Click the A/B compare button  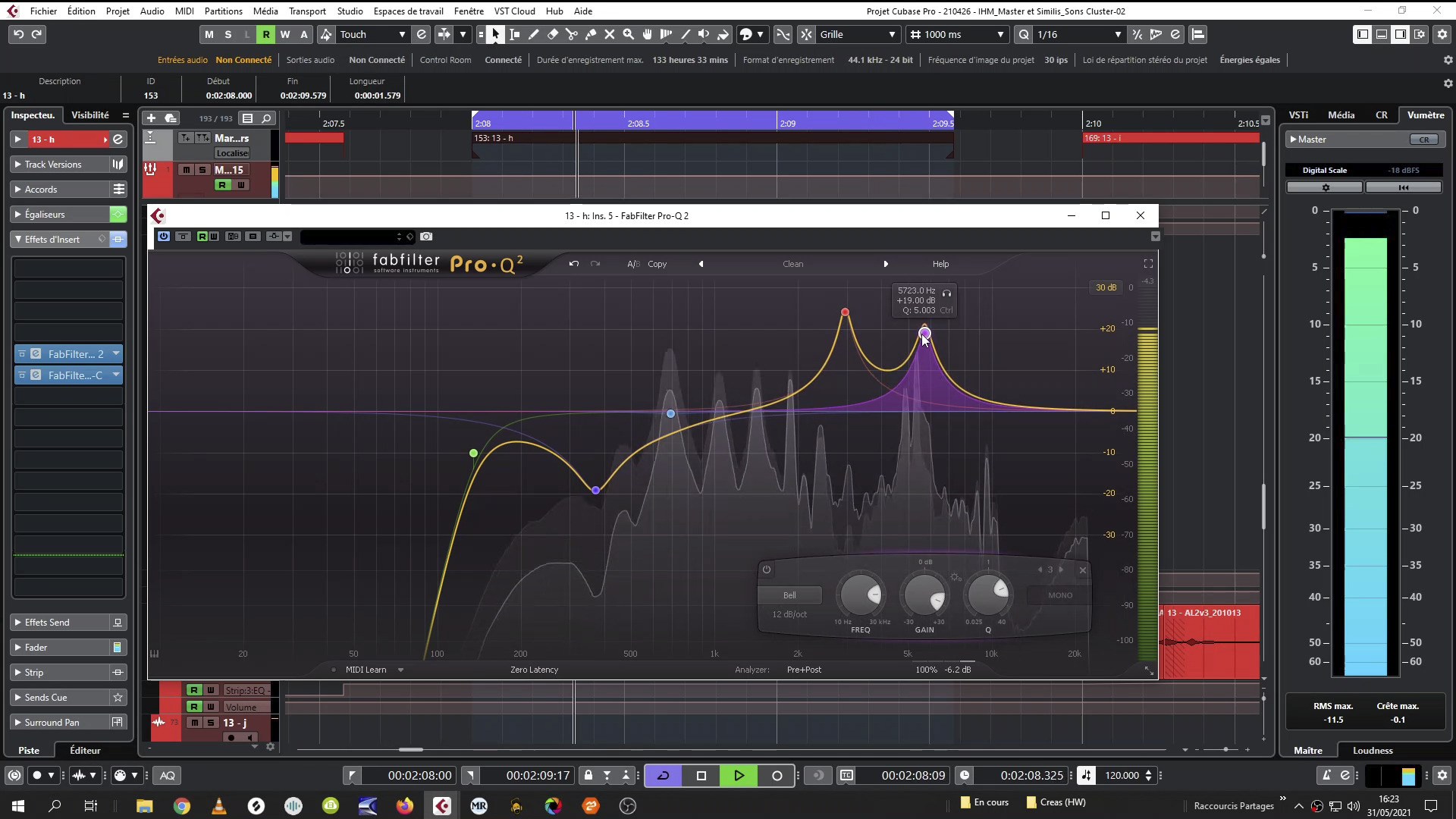(x=633, y=264)
